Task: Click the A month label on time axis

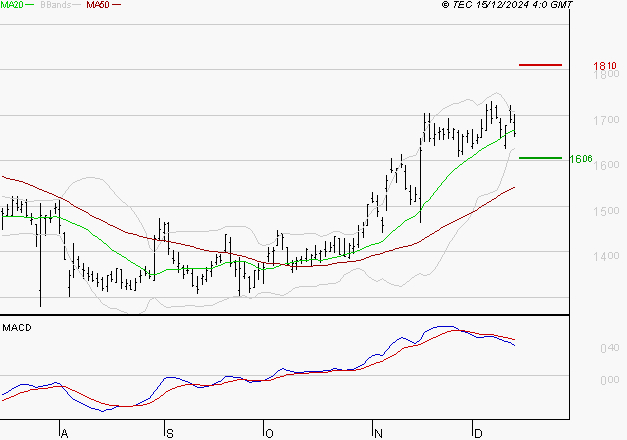Action: click(64, 434)
